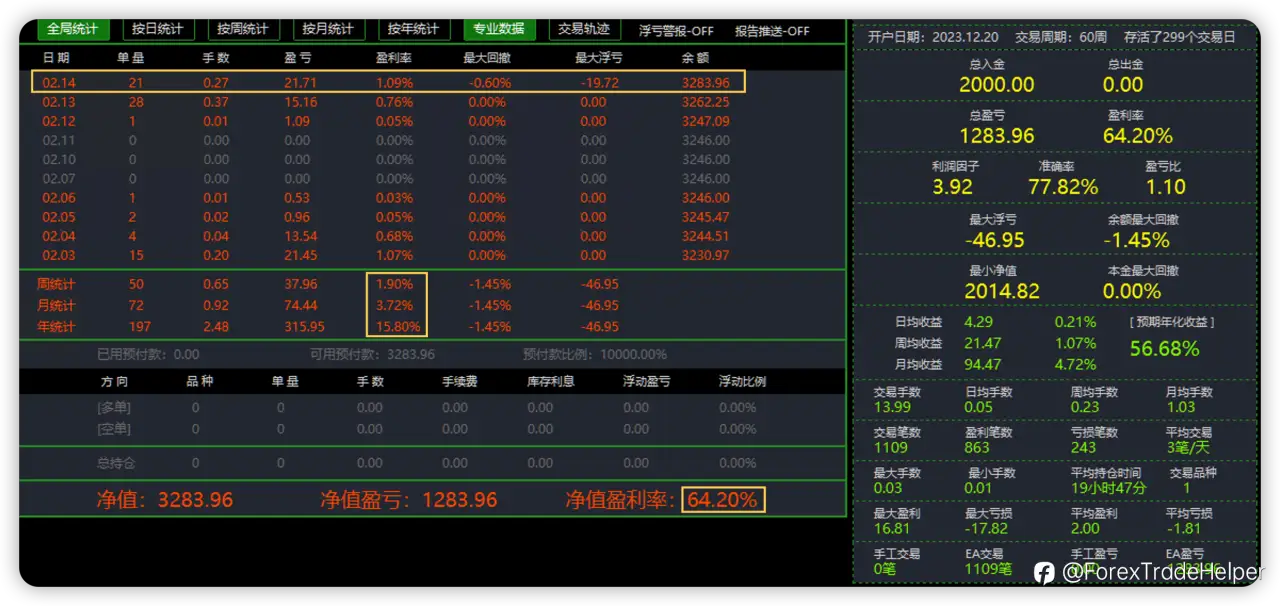
Task: Go to the 按月统计 tab
Action: (328, 29)
